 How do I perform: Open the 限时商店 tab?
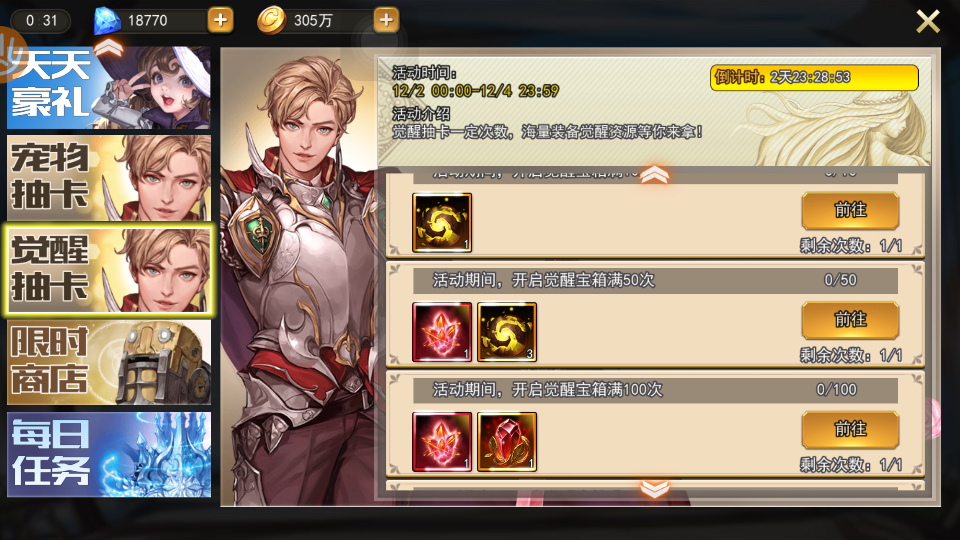109,362
